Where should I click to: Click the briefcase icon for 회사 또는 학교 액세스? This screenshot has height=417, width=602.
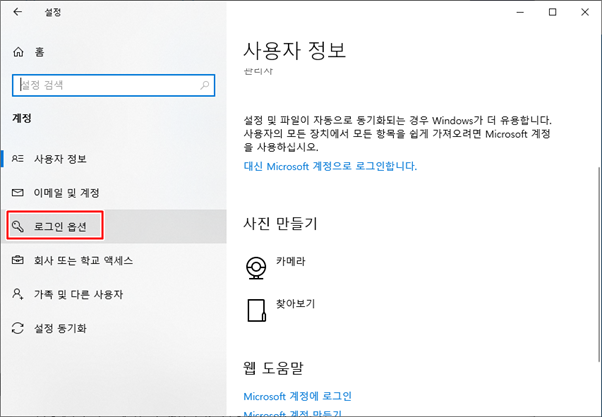pos(18,260)
